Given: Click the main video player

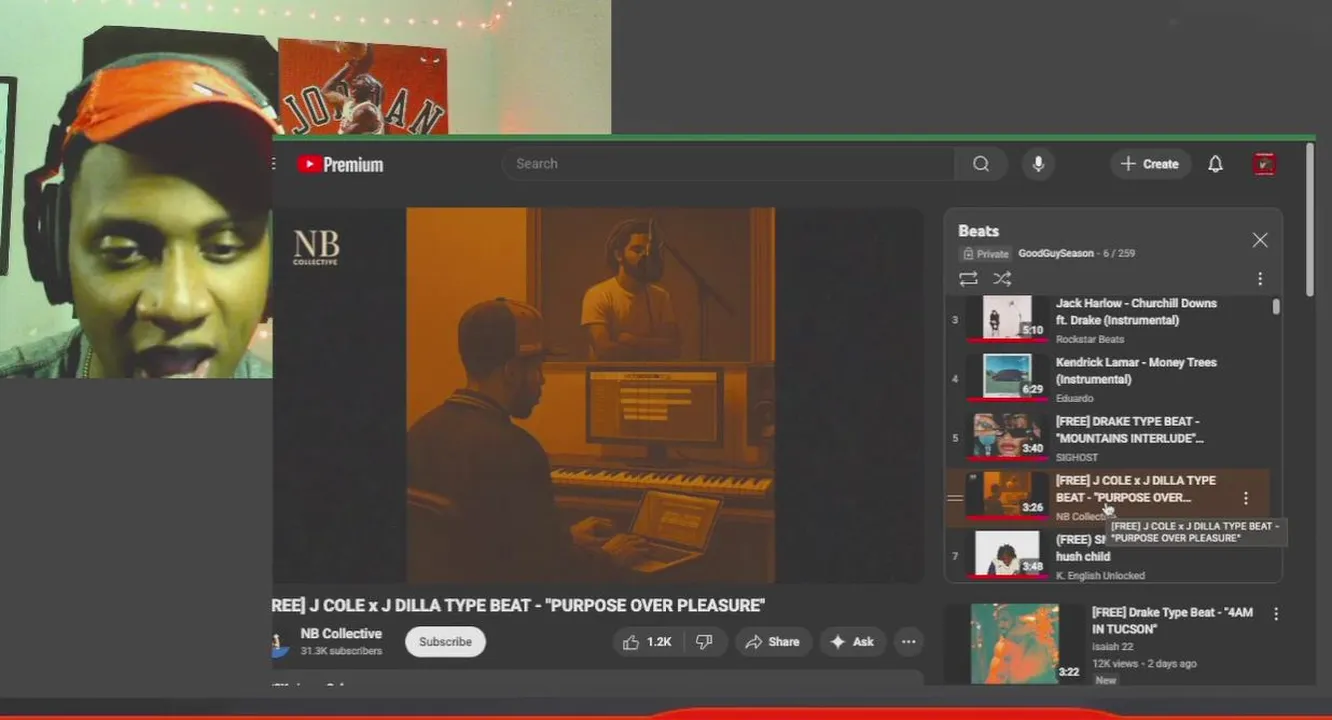Looking at the screenshot, I should (598, 395).
